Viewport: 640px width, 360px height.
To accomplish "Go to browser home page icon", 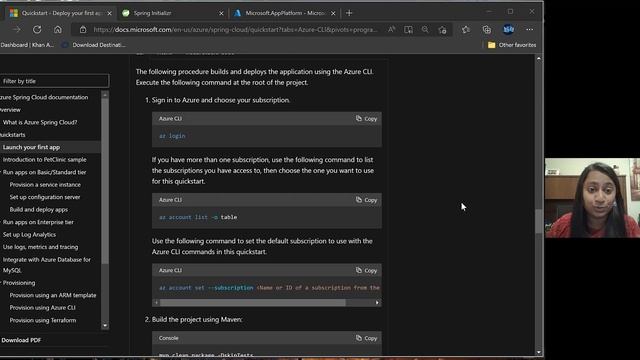I will click(x=58, y=29).
